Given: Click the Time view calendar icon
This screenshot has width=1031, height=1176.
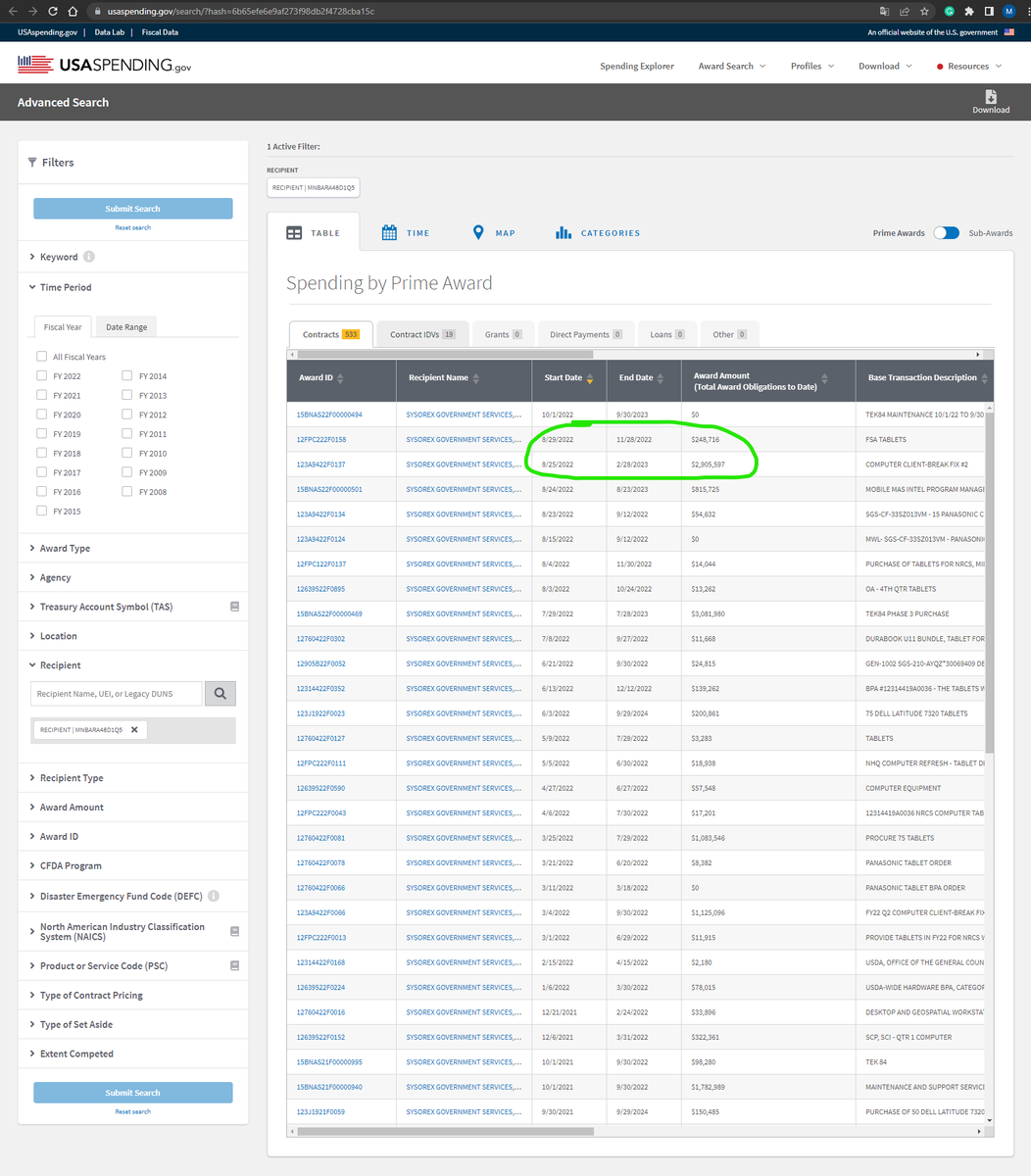Looking at the screenshot, I should 389,233.
